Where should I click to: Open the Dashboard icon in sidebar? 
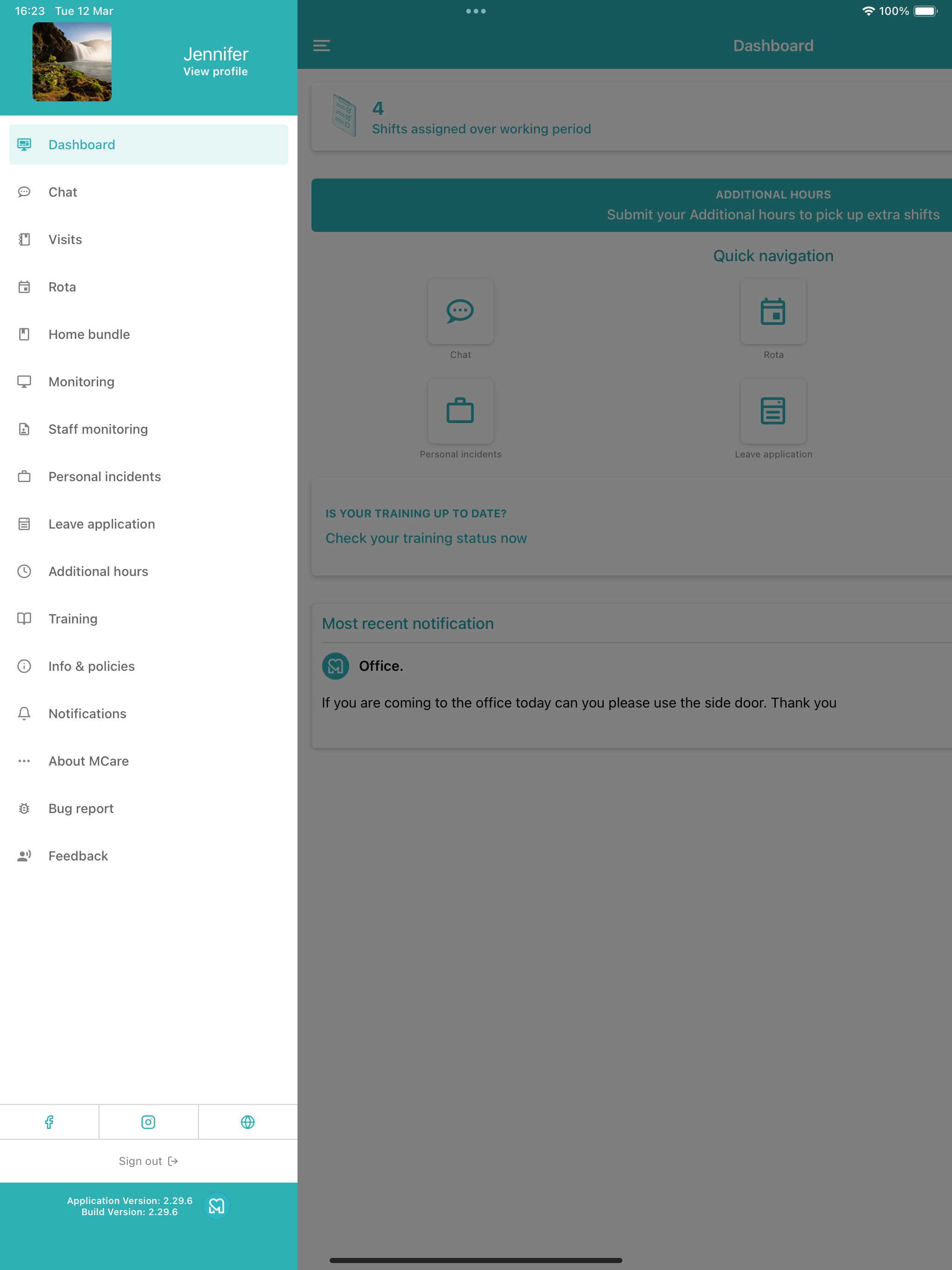[x=24, y=144]
